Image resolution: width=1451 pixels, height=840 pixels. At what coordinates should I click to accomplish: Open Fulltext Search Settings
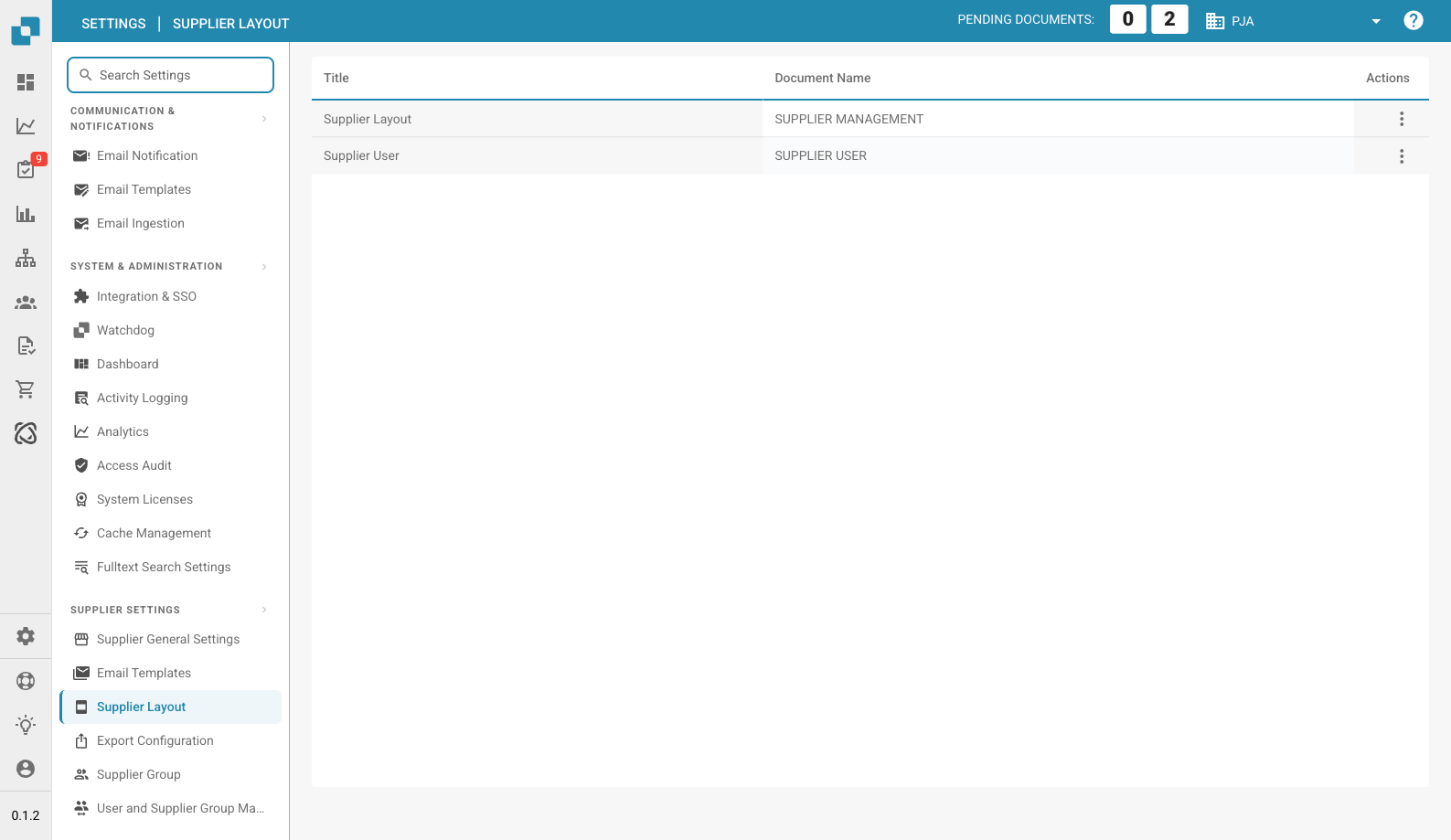click(x=170, y=567)
